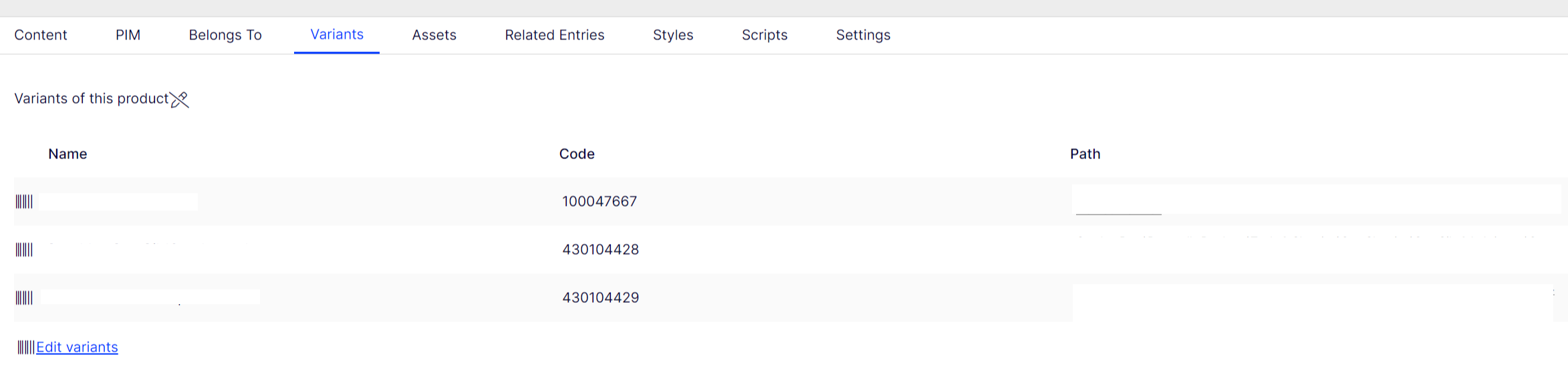Select the Variants tab
Image resolution: width=1568 pixels, height=373 pixels.
pyautogui.click(x=337, y=35)
